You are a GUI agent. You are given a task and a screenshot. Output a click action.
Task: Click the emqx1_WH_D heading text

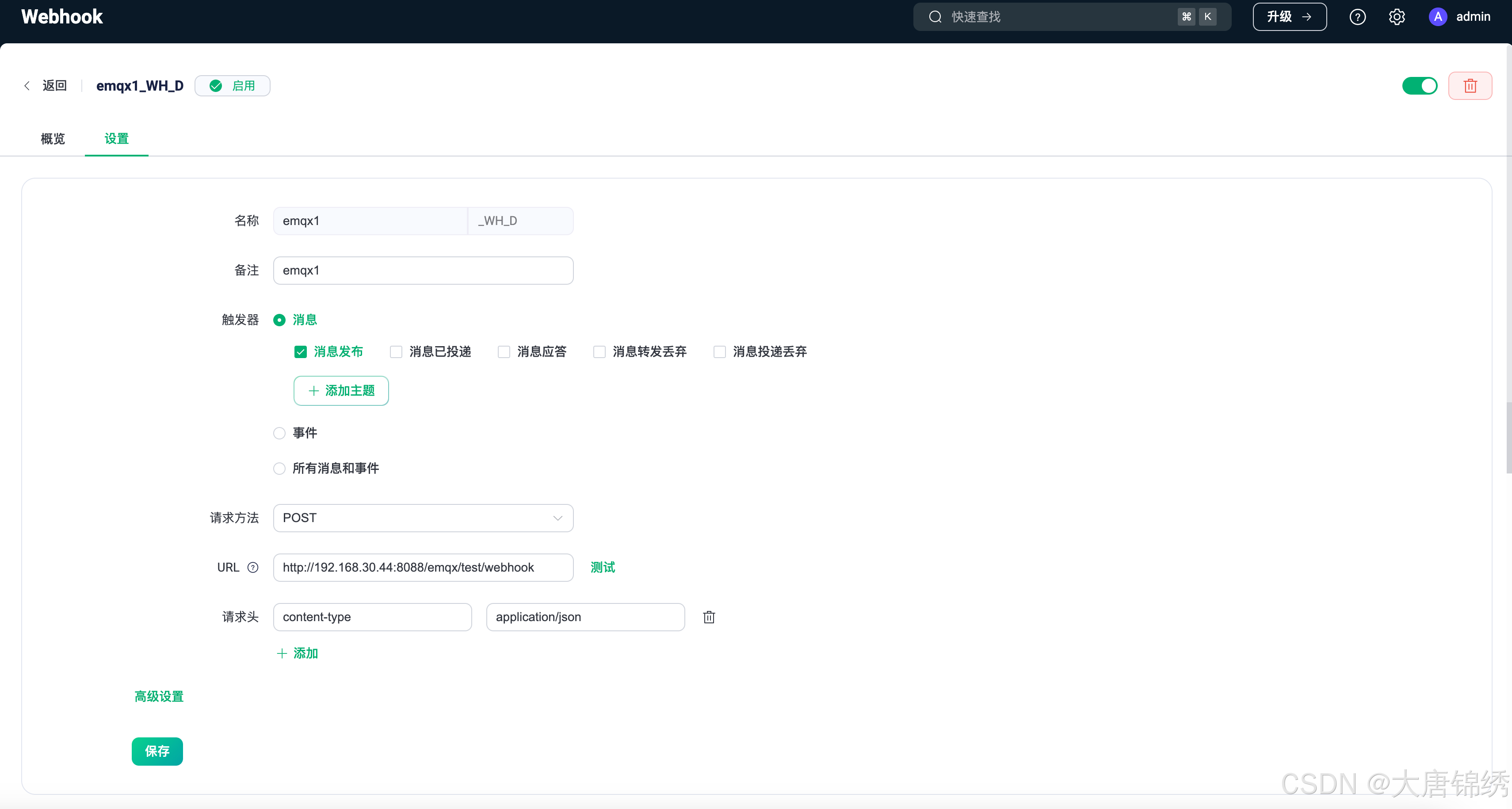pyautogui.click(x=140, y=86)
